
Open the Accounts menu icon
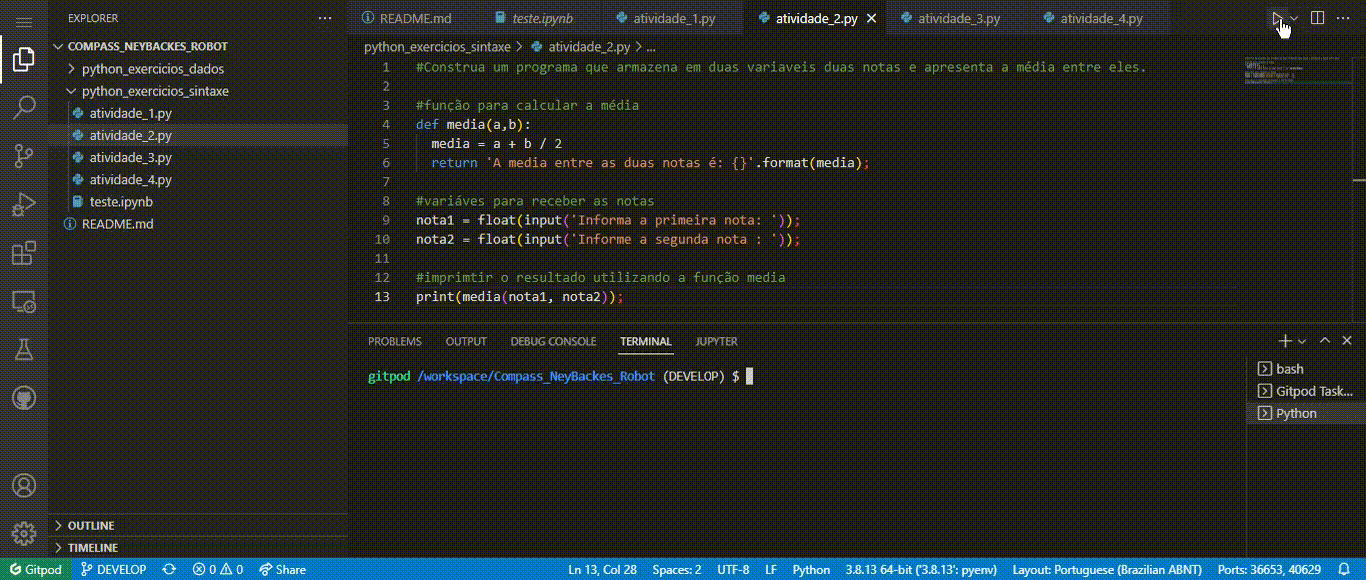tap(24, 486)
